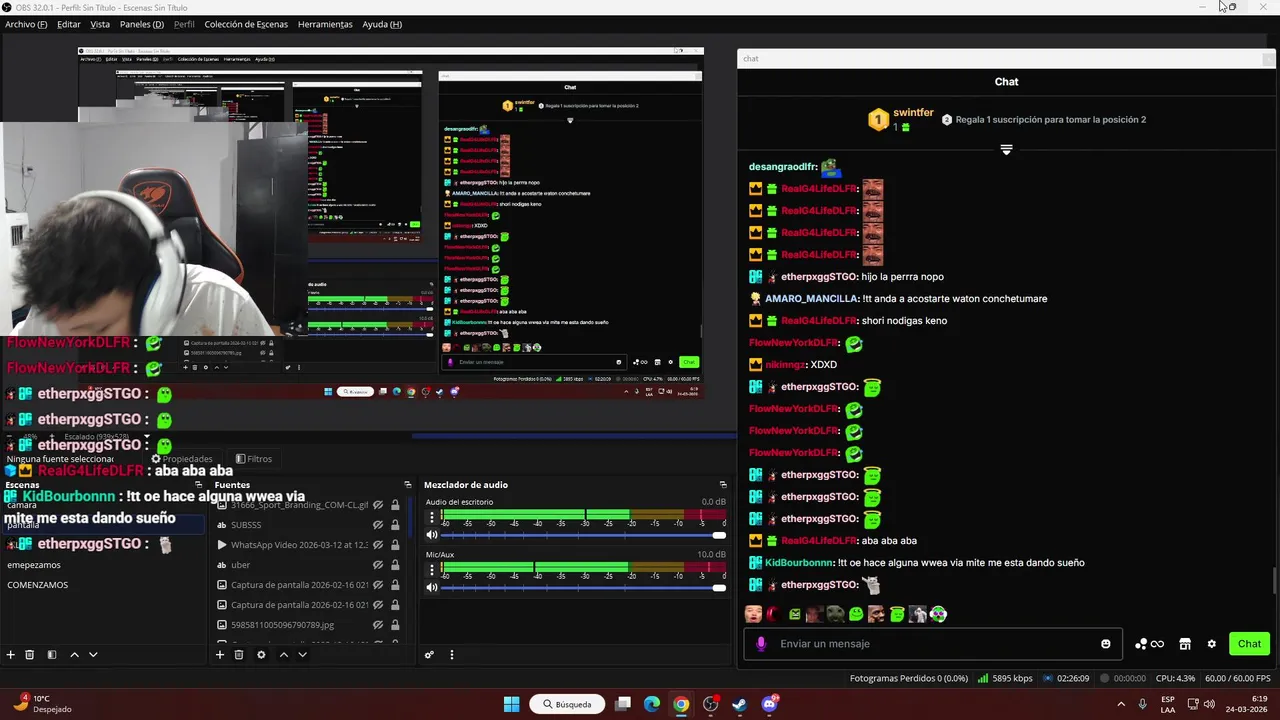Screen dimensions: 1280x720
Task: Click the 5895 kbps bitrate status indicator
Action: (x=1004, y=678)
